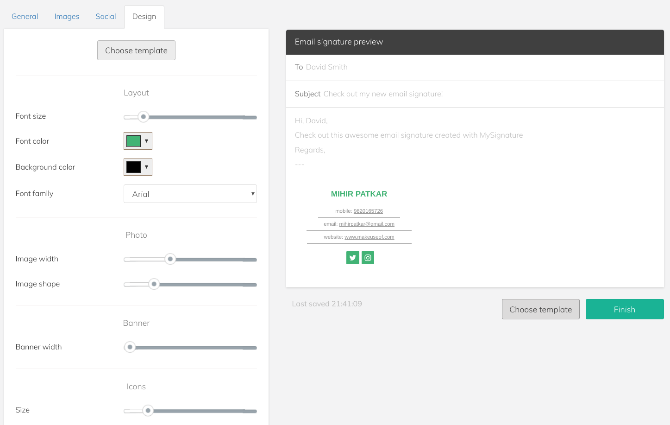Viewport: 670px width, 425px height.
Task: Click the 'Regards,' line in preview
Action: (310, 150)
